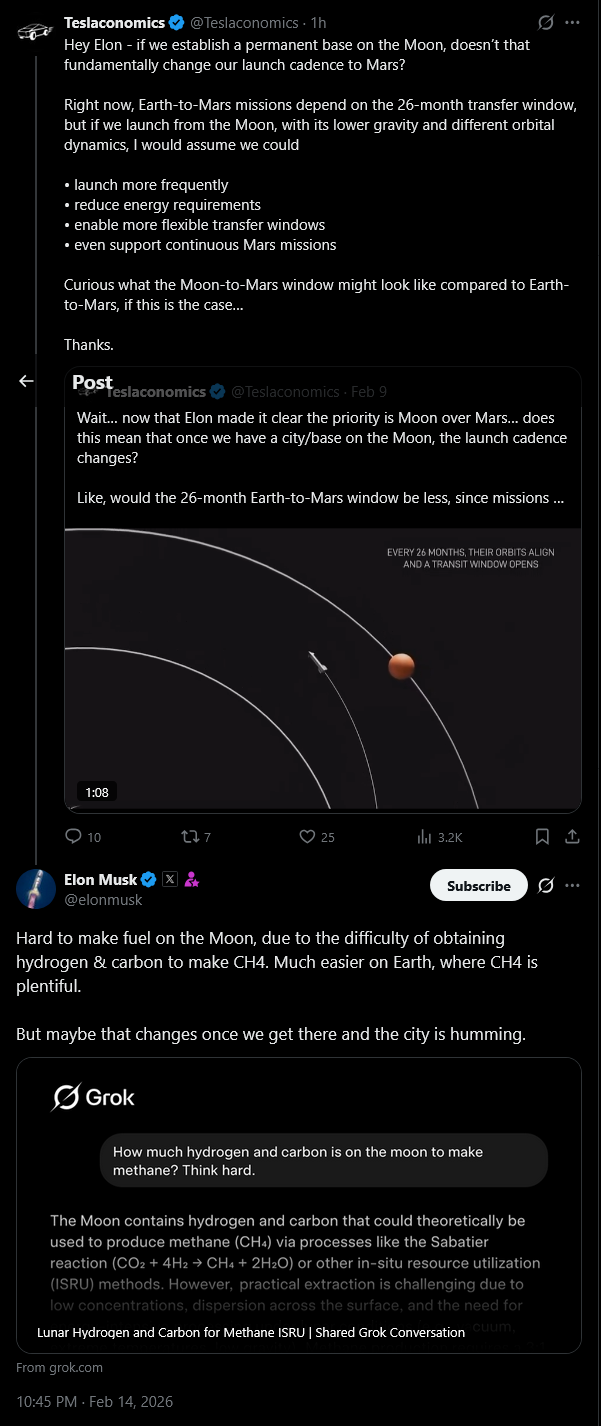Click Grok icon beside Teslaconomics post menu
Screen dimensions: 601x1426
[546, 22]
